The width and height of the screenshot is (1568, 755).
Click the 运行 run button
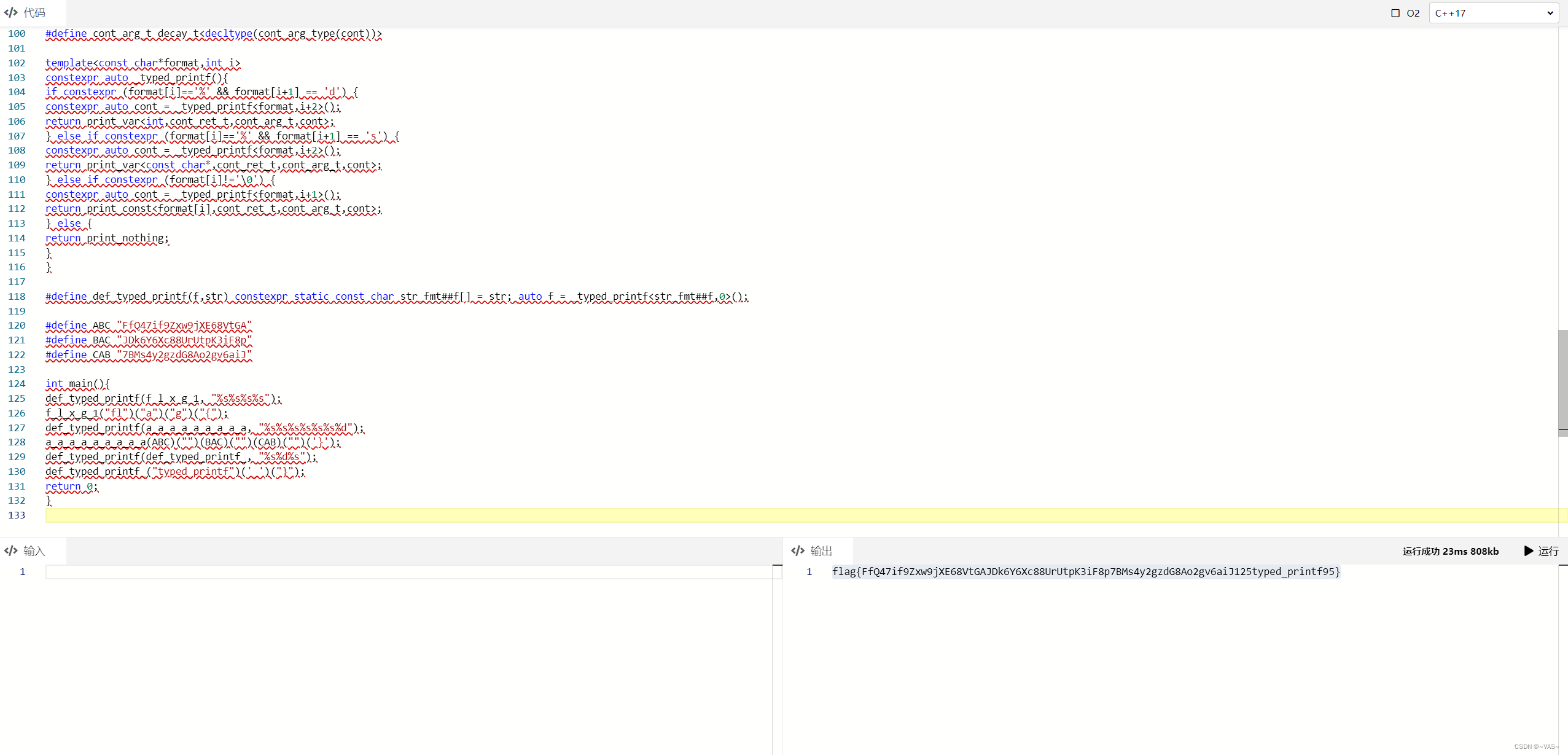pyautogui.click(x=1541, y=551)
